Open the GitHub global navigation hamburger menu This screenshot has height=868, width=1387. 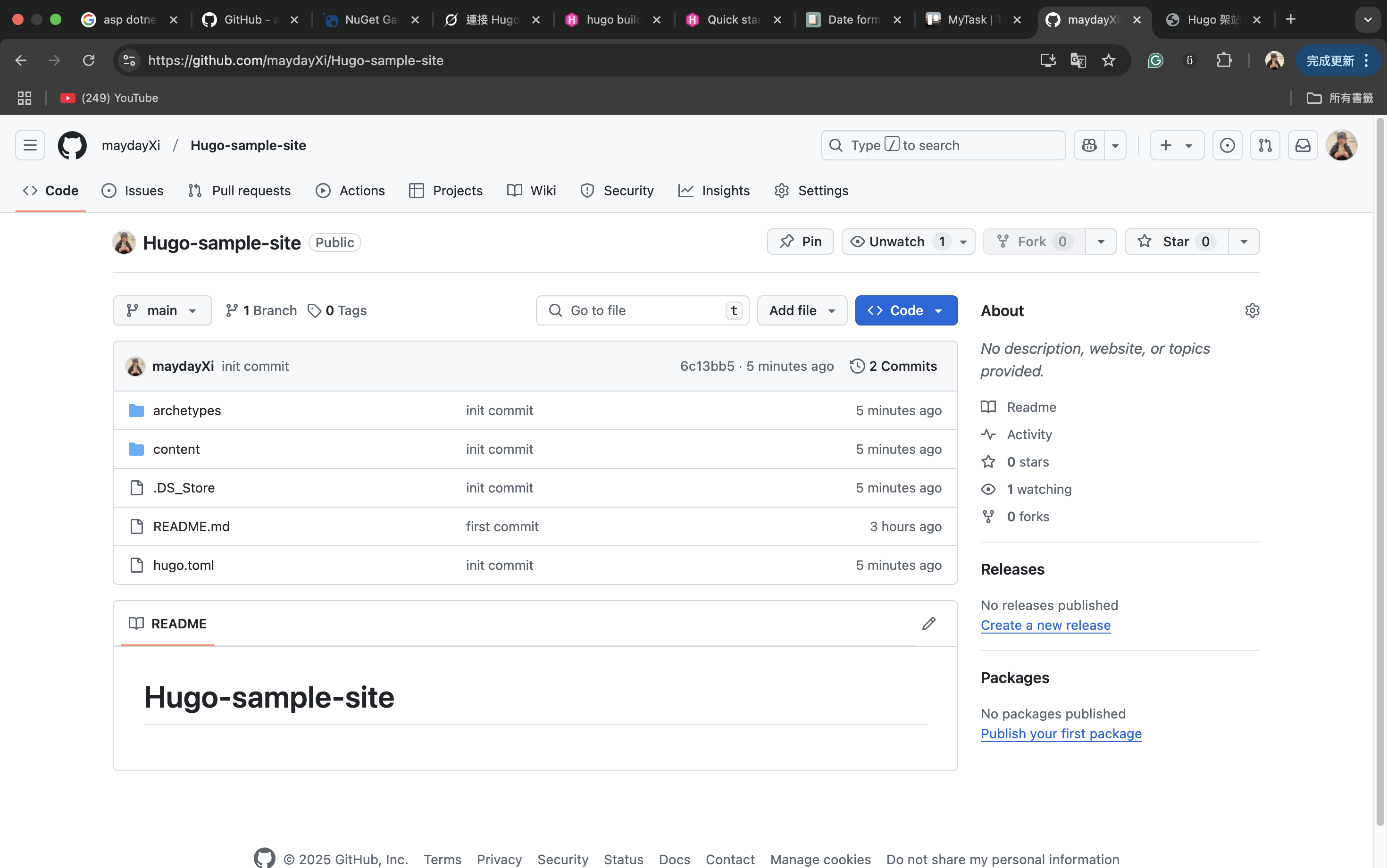click(30, 145)
